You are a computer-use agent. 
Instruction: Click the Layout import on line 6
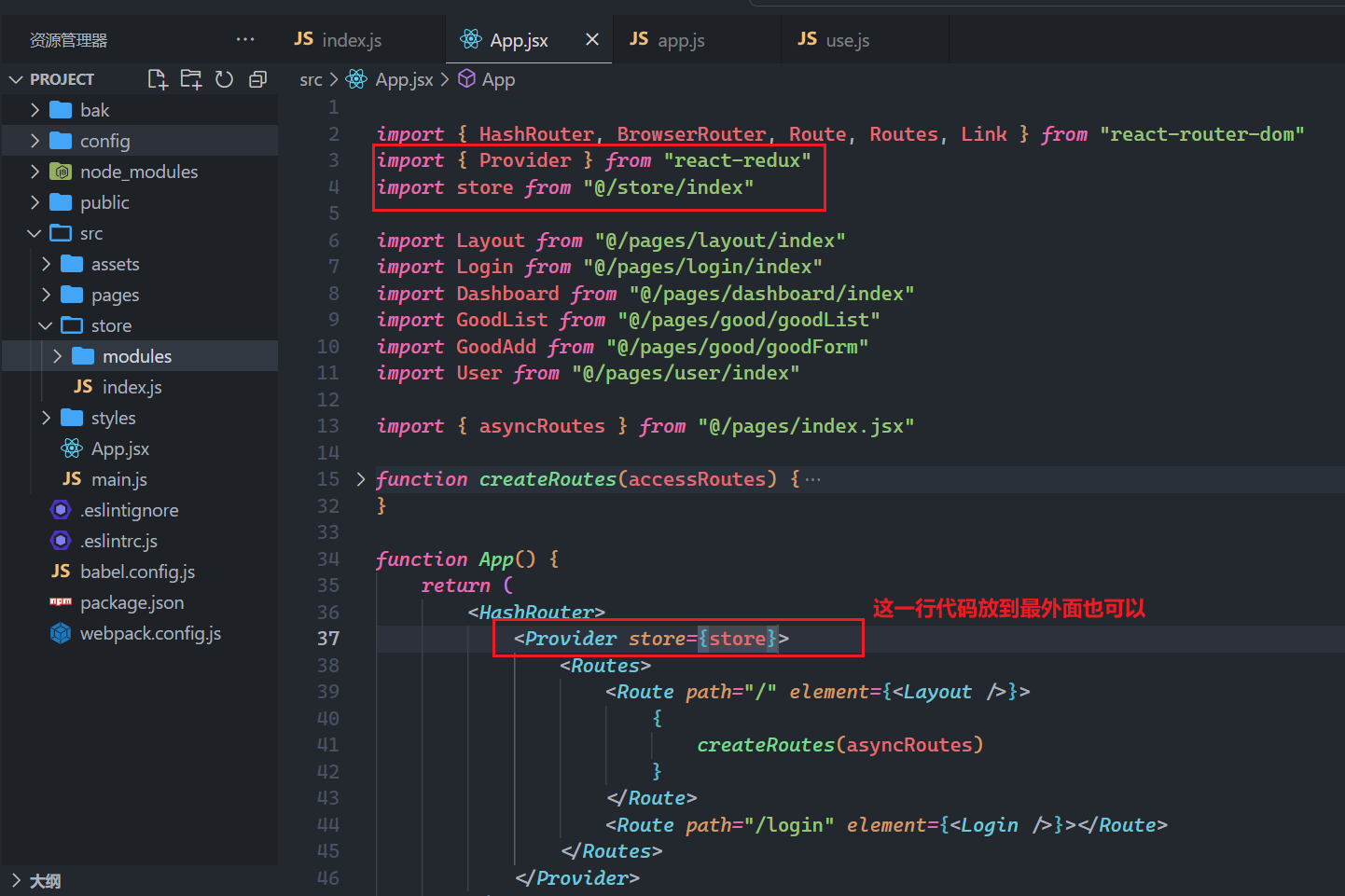coord(491,241)
